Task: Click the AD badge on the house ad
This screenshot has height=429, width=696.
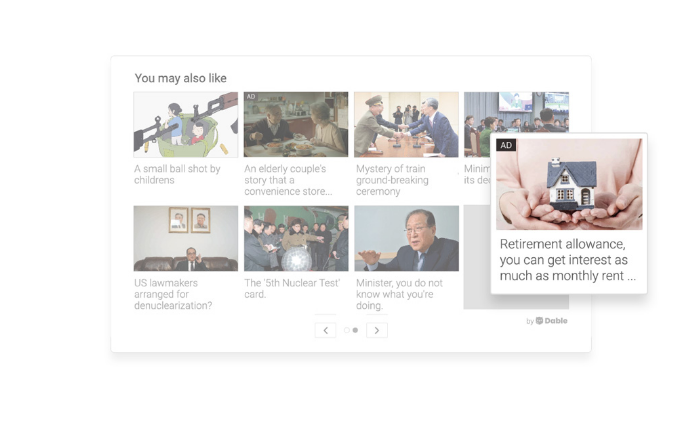Action: pyautogui.click(x=506, y=145)
